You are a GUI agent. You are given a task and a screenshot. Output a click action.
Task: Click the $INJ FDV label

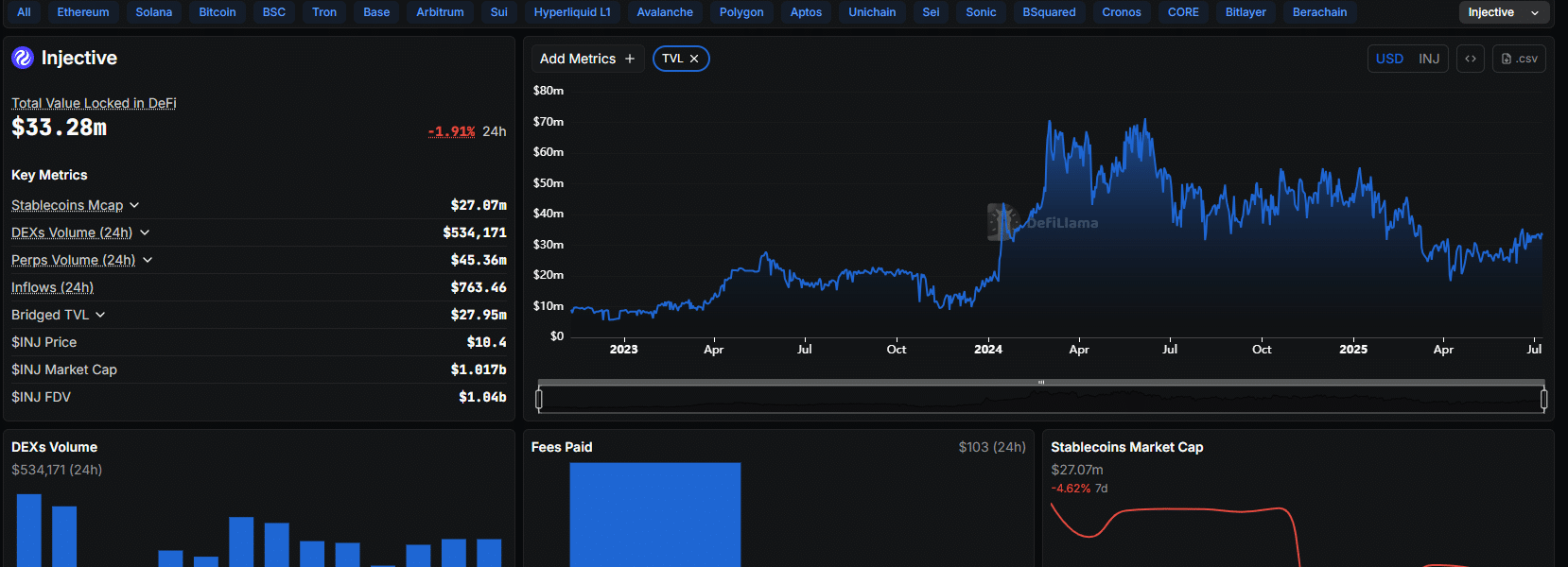[x=42, y=397]
